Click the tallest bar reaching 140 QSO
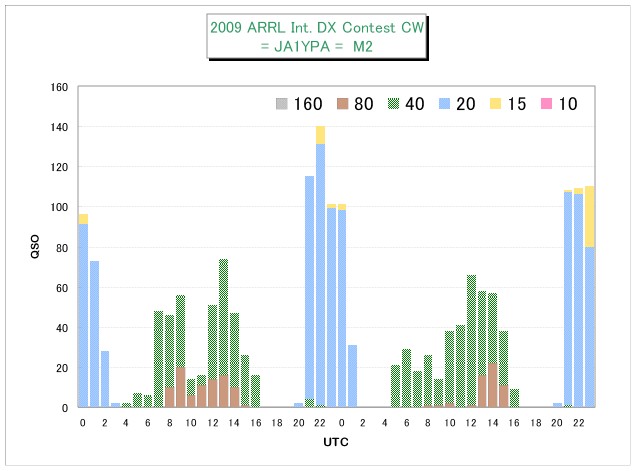 tap(320, 266)
